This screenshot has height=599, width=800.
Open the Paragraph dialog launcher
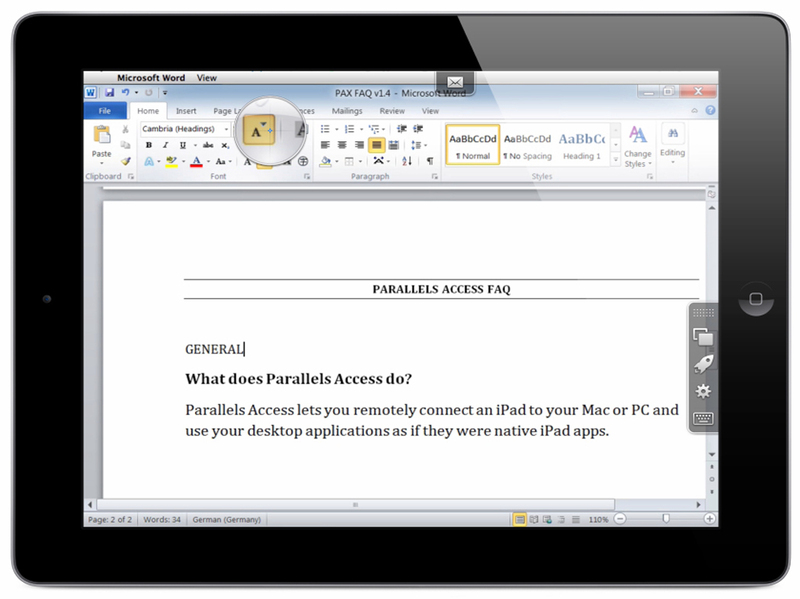click(435, 177)
